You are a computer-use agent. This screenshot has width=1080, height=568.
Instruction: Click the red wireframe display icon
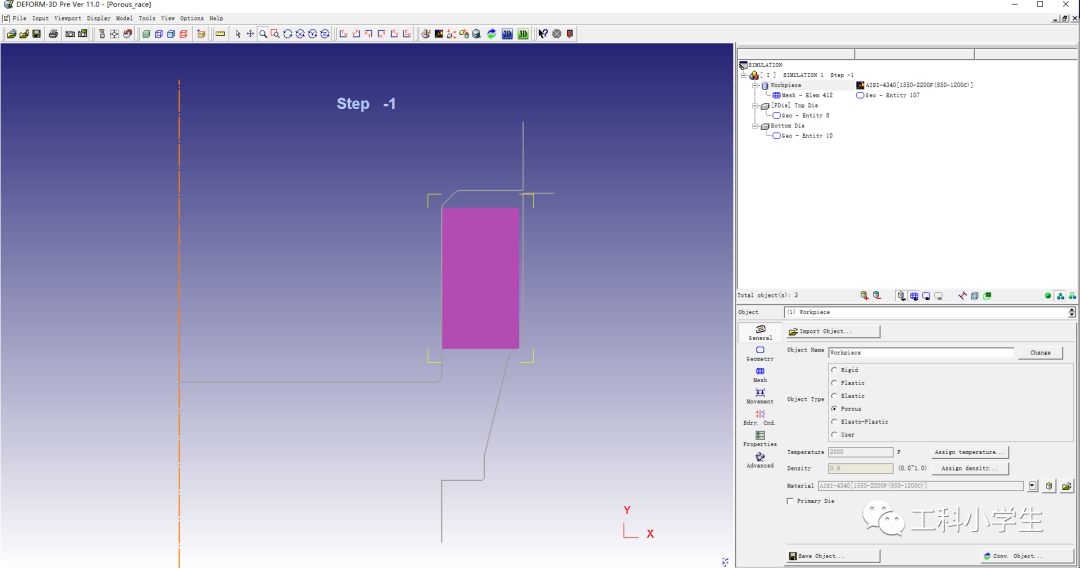pyautogui.click(x=184, y=34)
